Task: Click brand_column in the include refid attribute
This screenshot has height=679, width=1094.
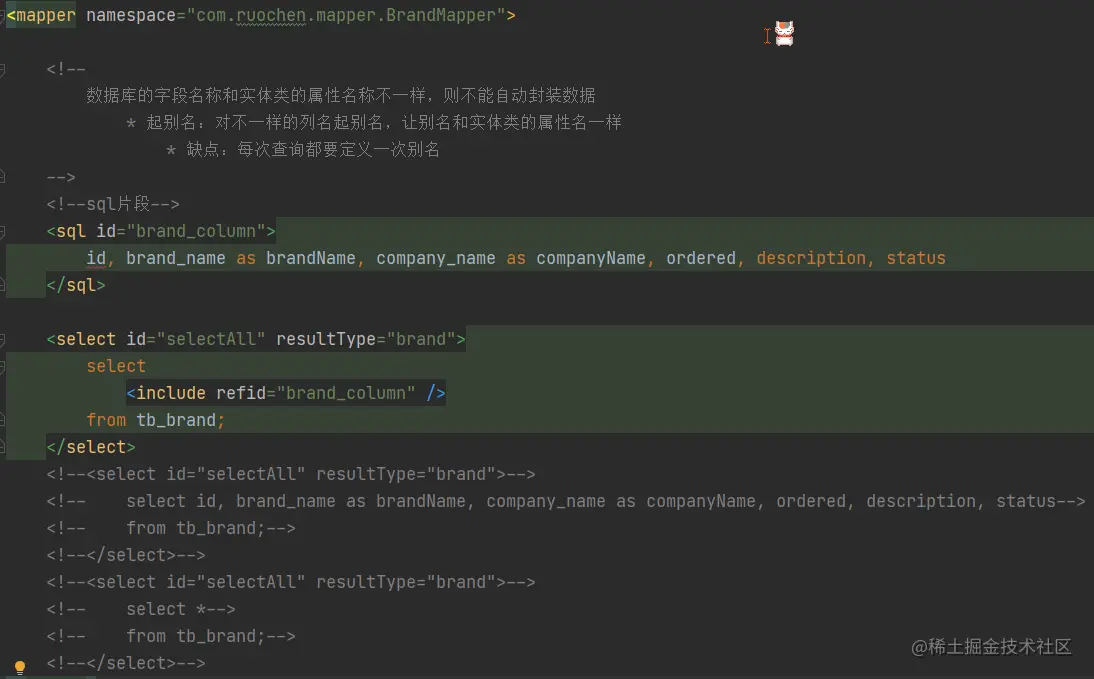Action: 346,393
